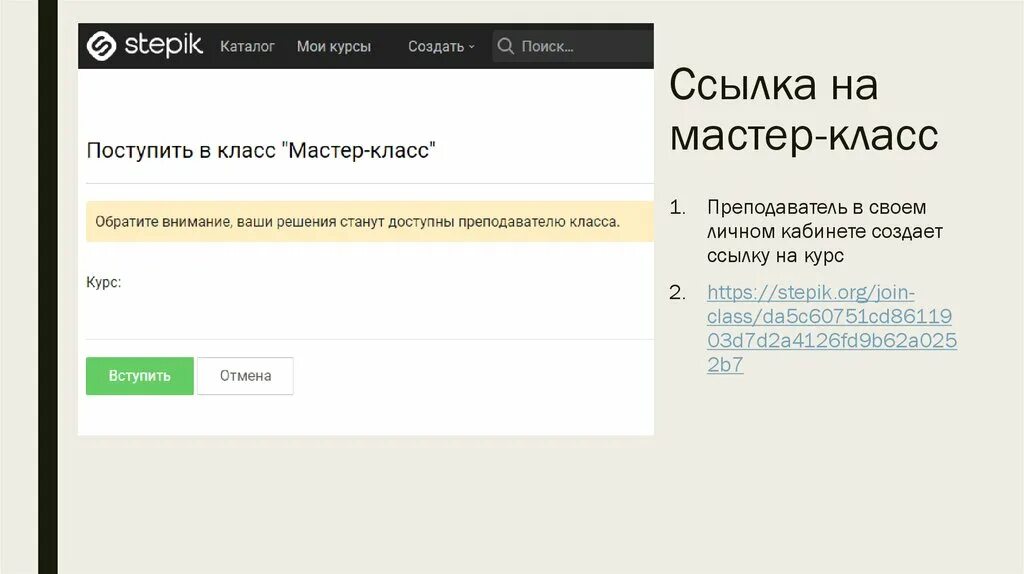1024x574 pixels.
Task: Click the slide title Ссылка на мастер-класс
Action: 803,110
